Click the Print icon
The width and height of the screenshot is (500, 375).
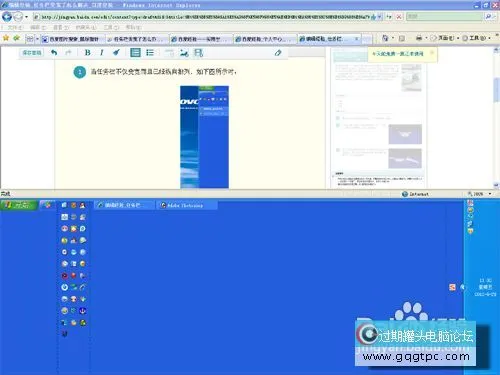click(419, 38)
